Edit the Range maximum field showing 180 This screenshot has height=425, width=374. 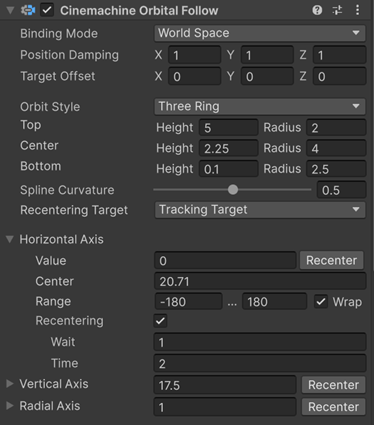point(274,302)
